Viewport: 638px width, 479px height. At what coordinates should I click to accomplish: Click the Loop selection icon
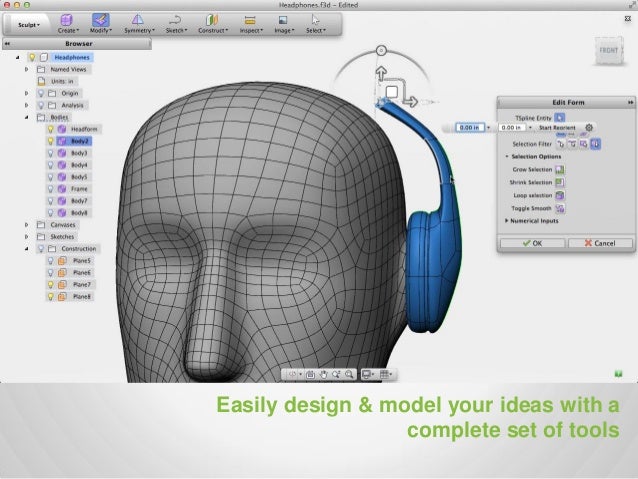pos(560,195)
